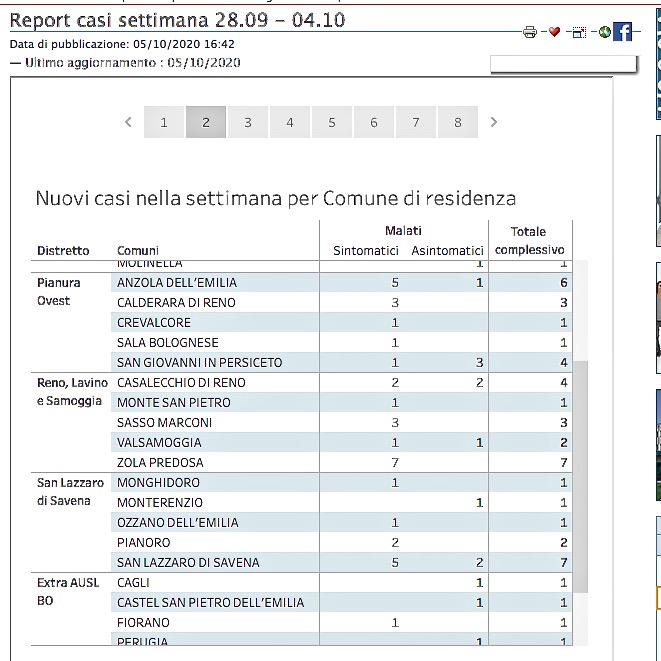Select the ANZOLA DELL'EMILIA row name
This screenshot has height=661, width=661.
tap(177, 282)
